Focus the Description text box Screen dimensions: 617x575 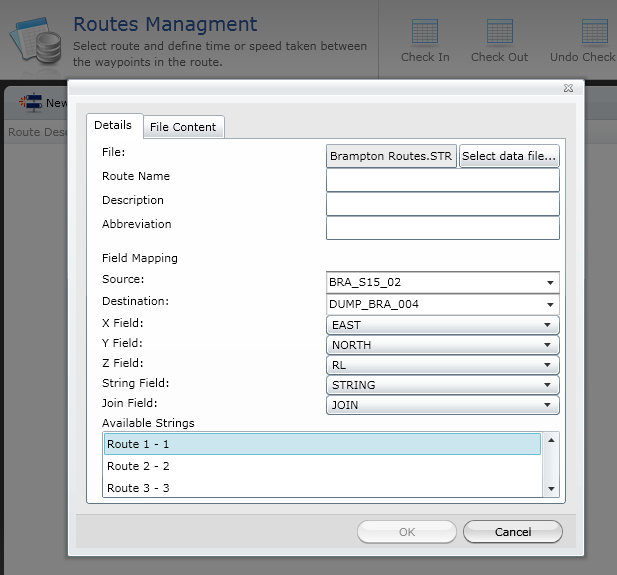coord(442,204)
